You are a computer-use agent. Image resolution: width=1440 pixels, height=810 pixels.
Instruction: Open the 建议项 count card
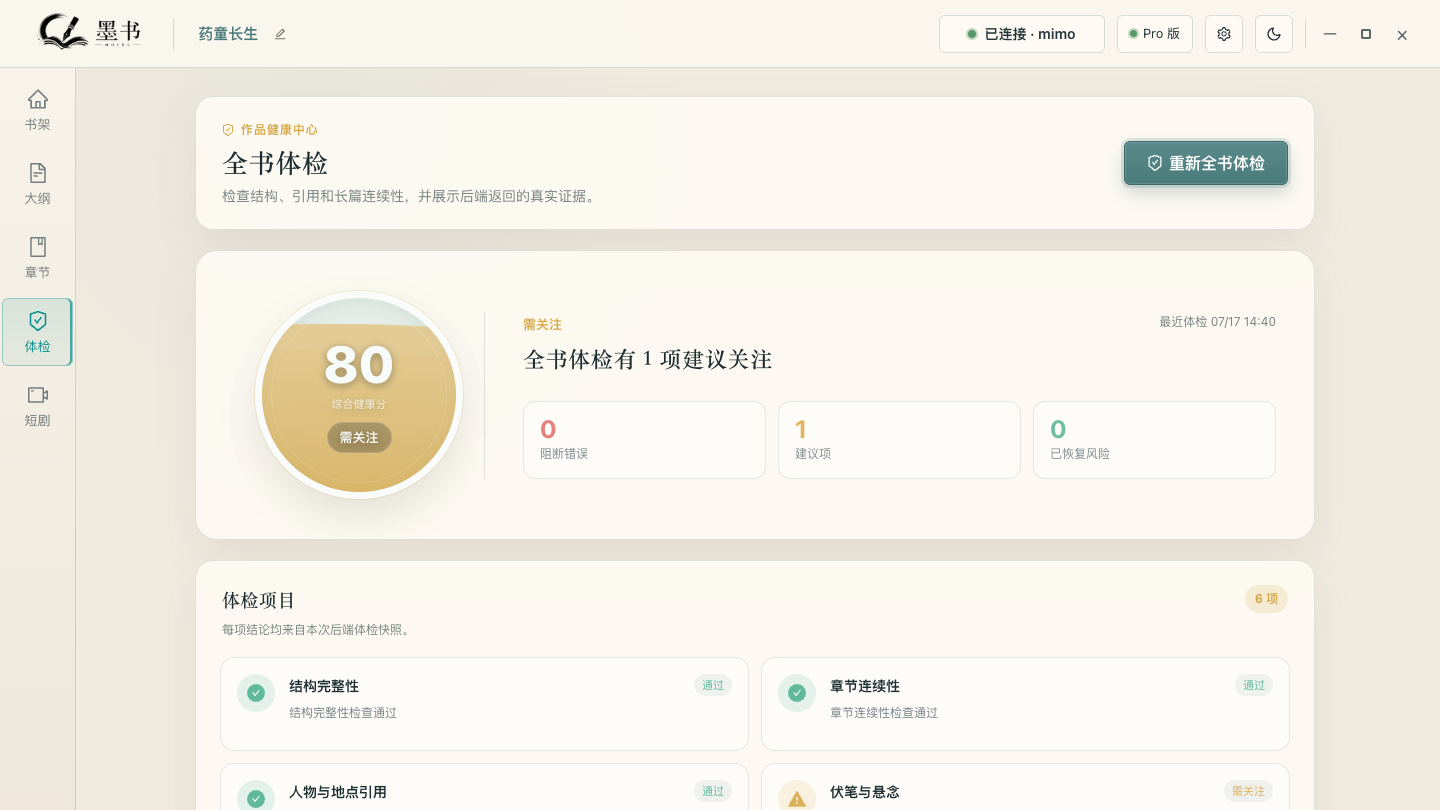[x=899, y=440]
